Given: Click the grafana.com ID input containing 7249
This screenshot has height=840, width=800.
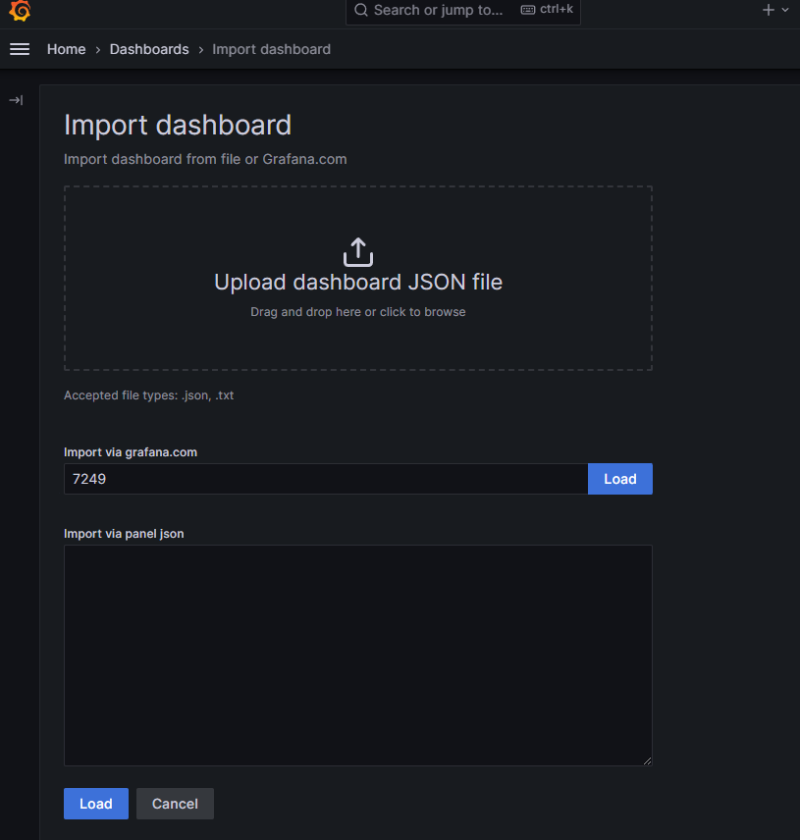Looking at the screenshot, I should point(325,479).
